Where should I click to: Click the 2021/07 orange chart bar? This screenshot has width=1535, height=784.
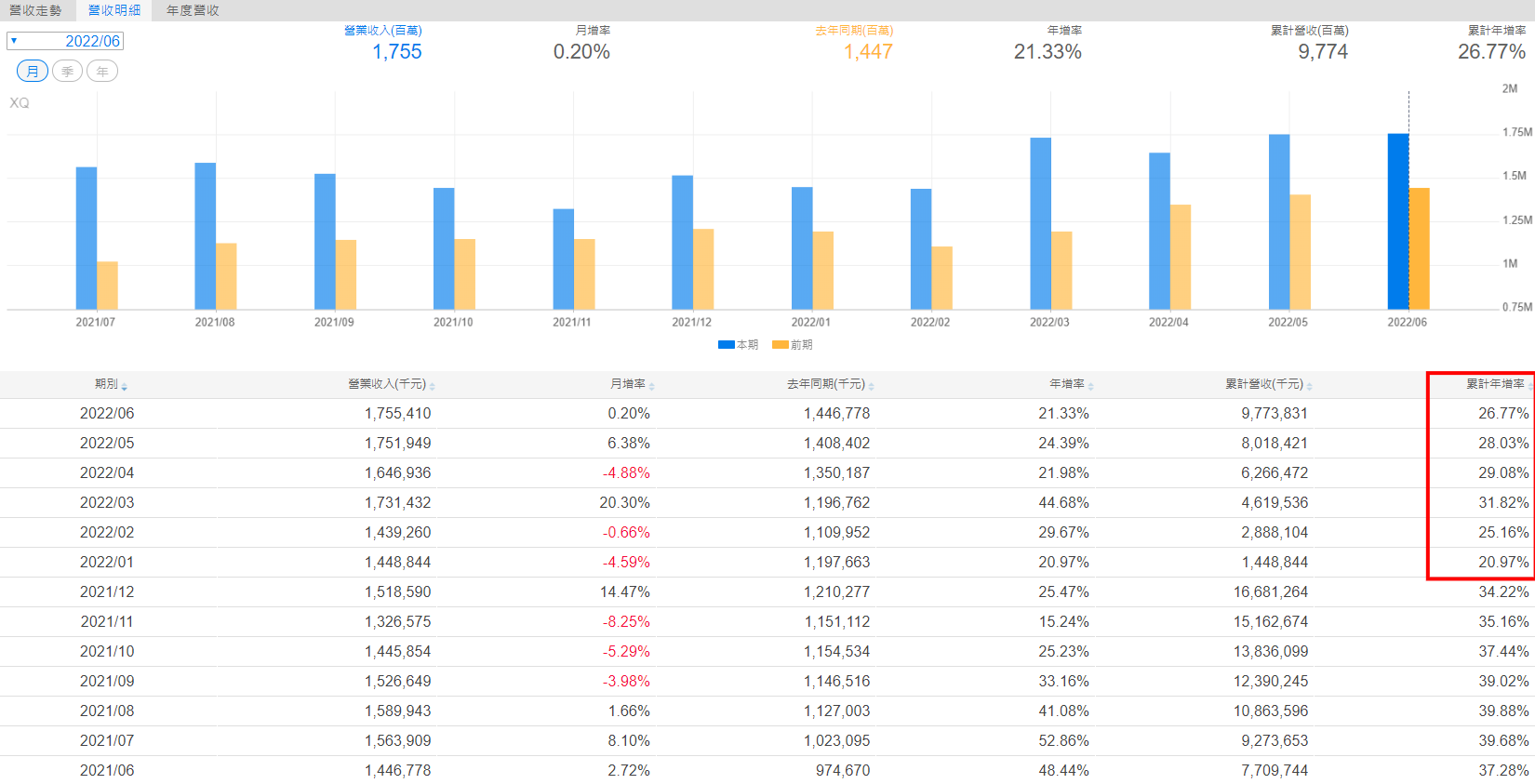click(x=108, y=286)
